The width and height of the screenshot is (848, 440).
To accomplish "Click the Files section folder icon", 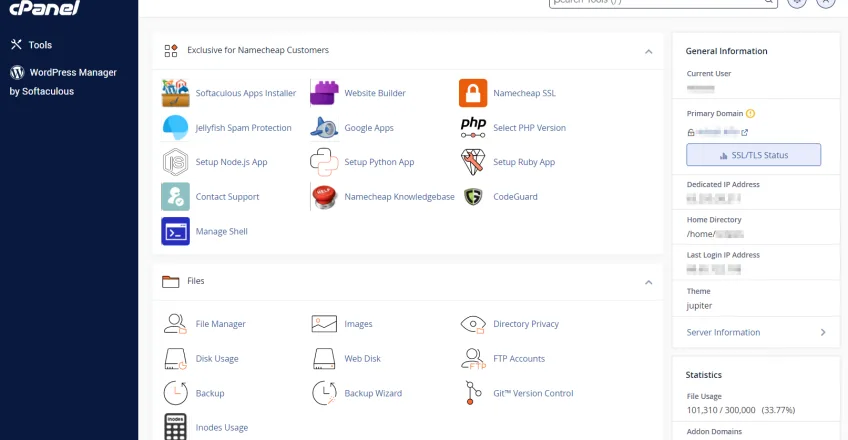I will click(x=170, y=282).
